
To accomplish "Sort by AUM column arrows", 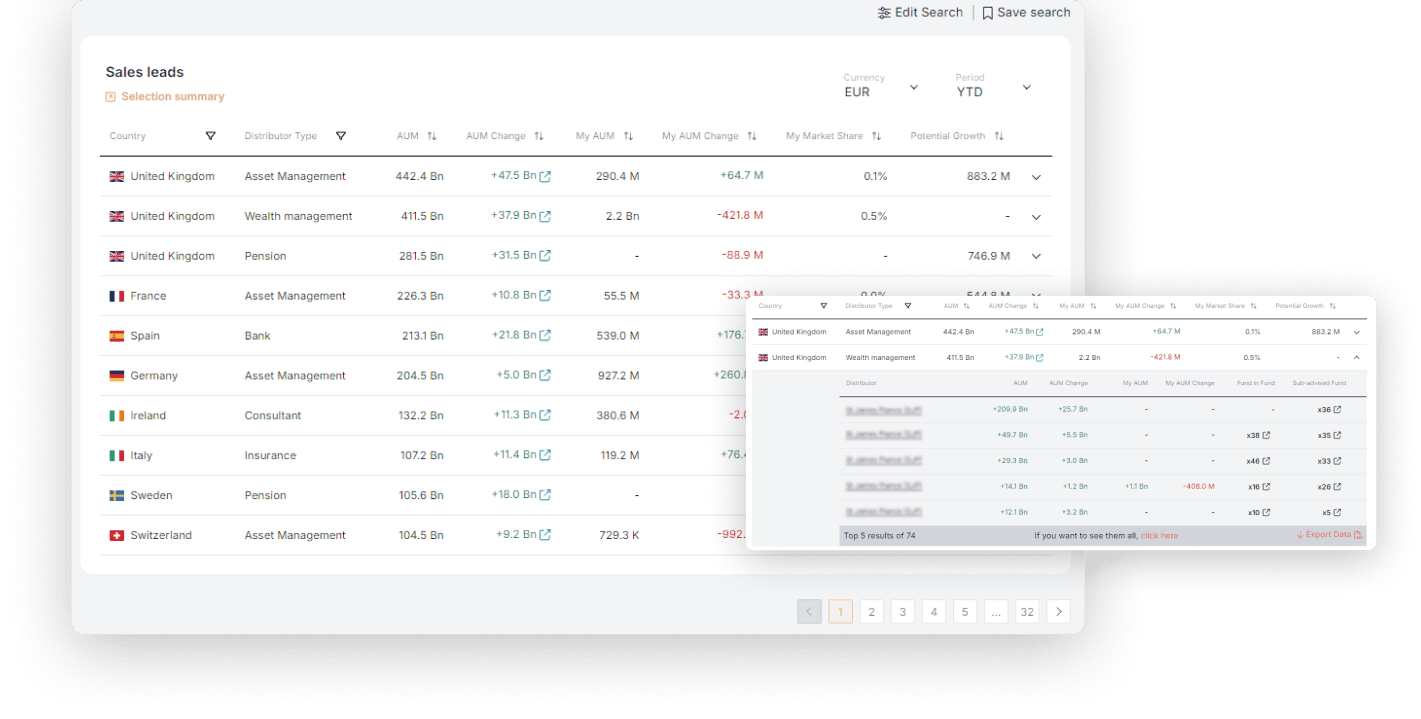I will click(x=432, y=136).
